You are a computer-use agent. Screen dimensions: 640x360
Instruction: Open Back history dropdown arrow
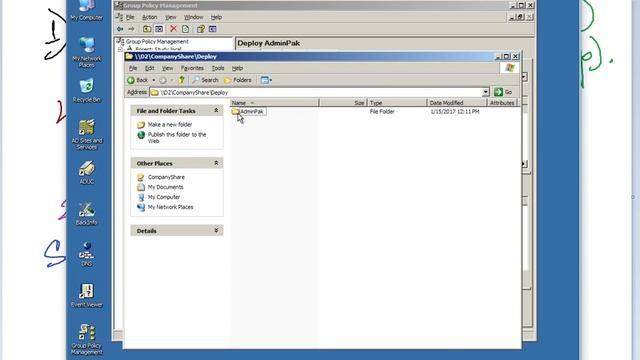pyautogui.click(x=154, y=80)
